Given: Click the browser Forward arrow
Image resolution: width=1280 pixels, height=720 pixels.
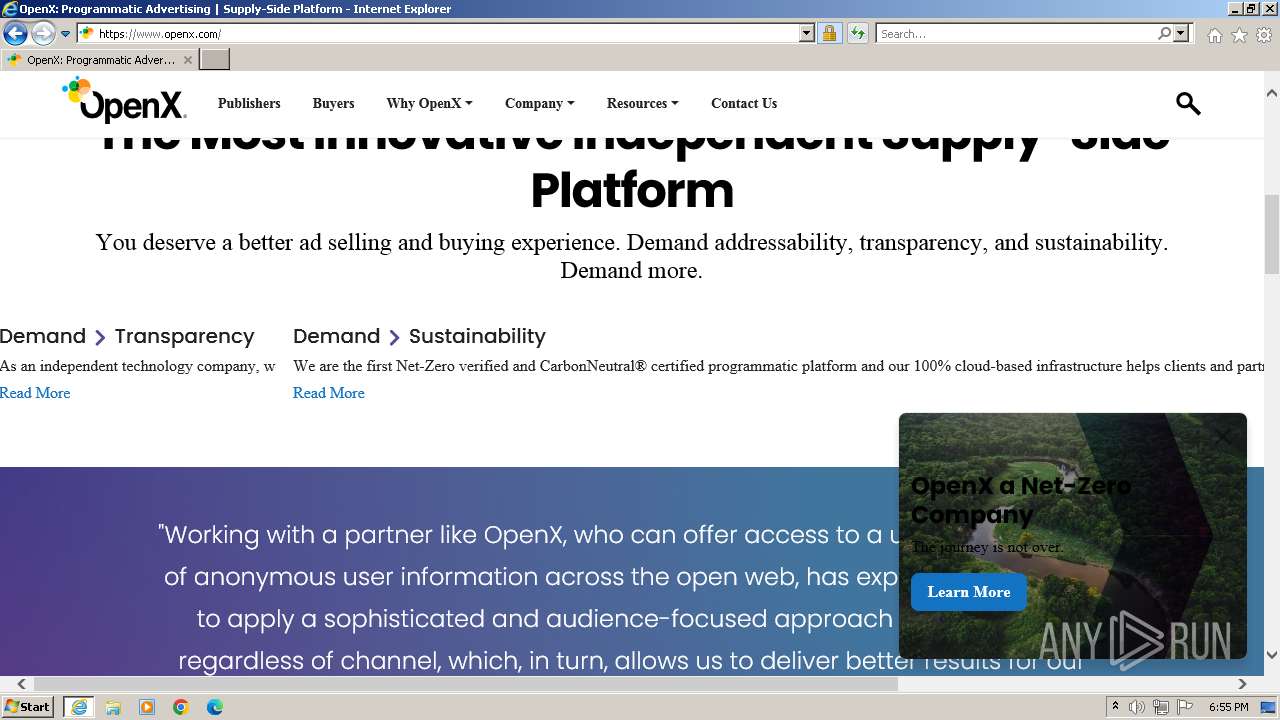Looking at the screenshot, I should click(x=43, y=34).
